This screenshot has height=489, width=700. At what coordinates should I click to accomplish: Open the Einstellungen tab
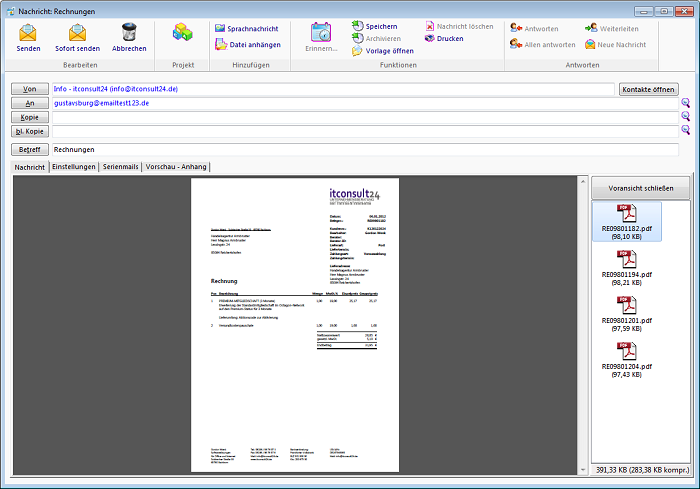[74, 167]
